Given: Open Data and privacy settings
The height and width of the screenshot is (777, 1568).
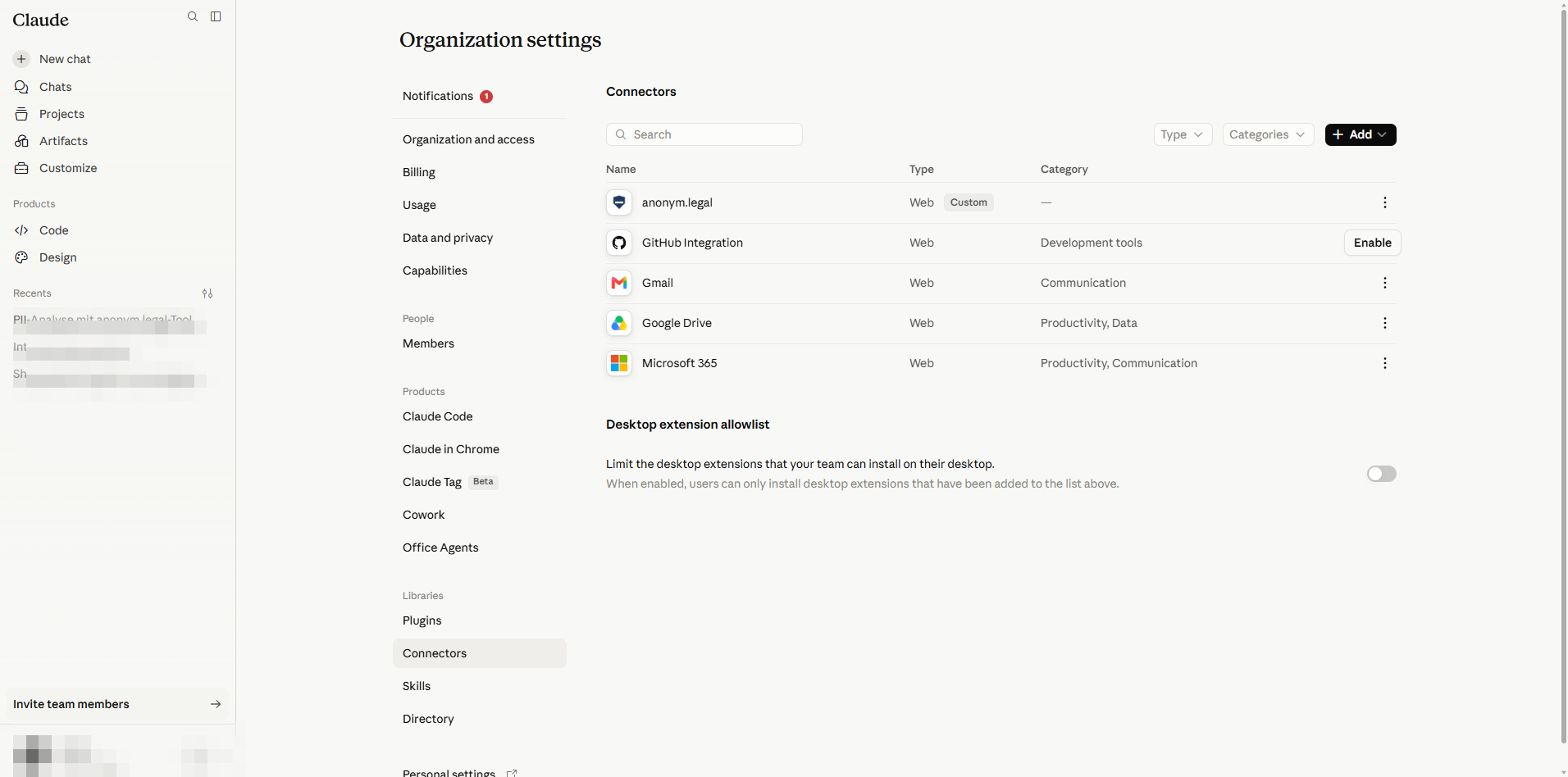Looking at the screenshot, I should (448, 238).
